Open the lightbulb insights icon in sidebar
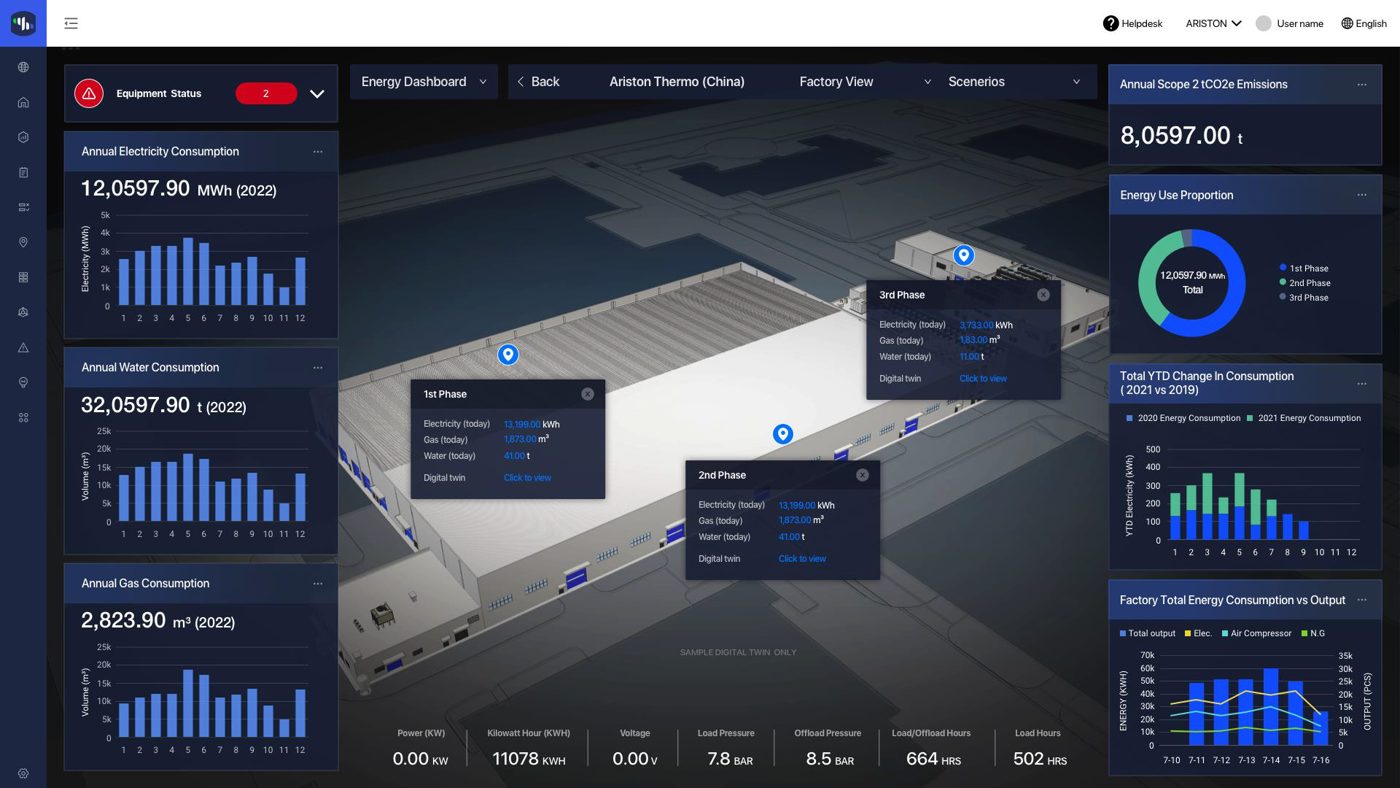 click(23, 382)
